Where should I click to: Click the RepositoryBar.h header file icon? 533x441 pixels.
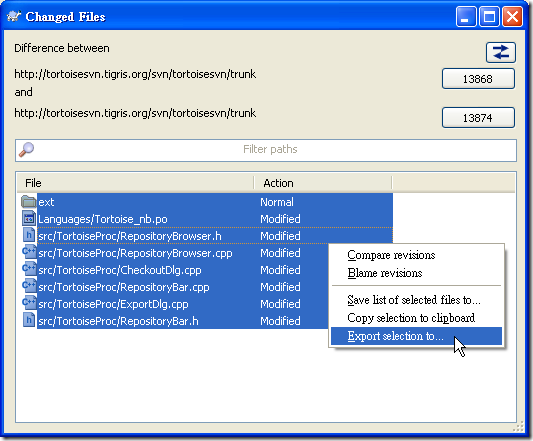click(x=29, y=320)
